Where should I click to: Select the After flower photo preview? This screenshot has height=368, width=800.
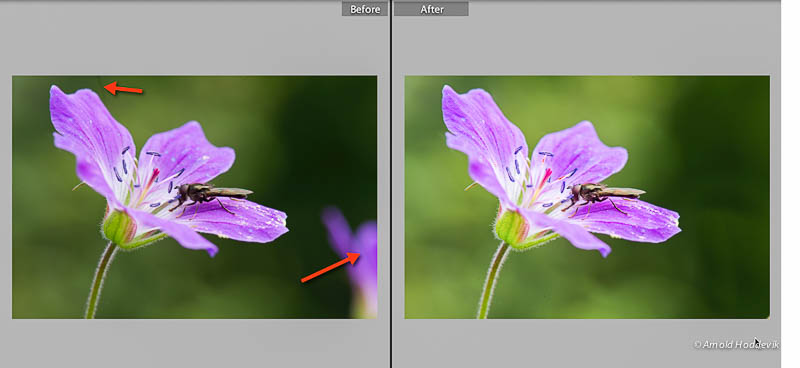tap(587, 197)
